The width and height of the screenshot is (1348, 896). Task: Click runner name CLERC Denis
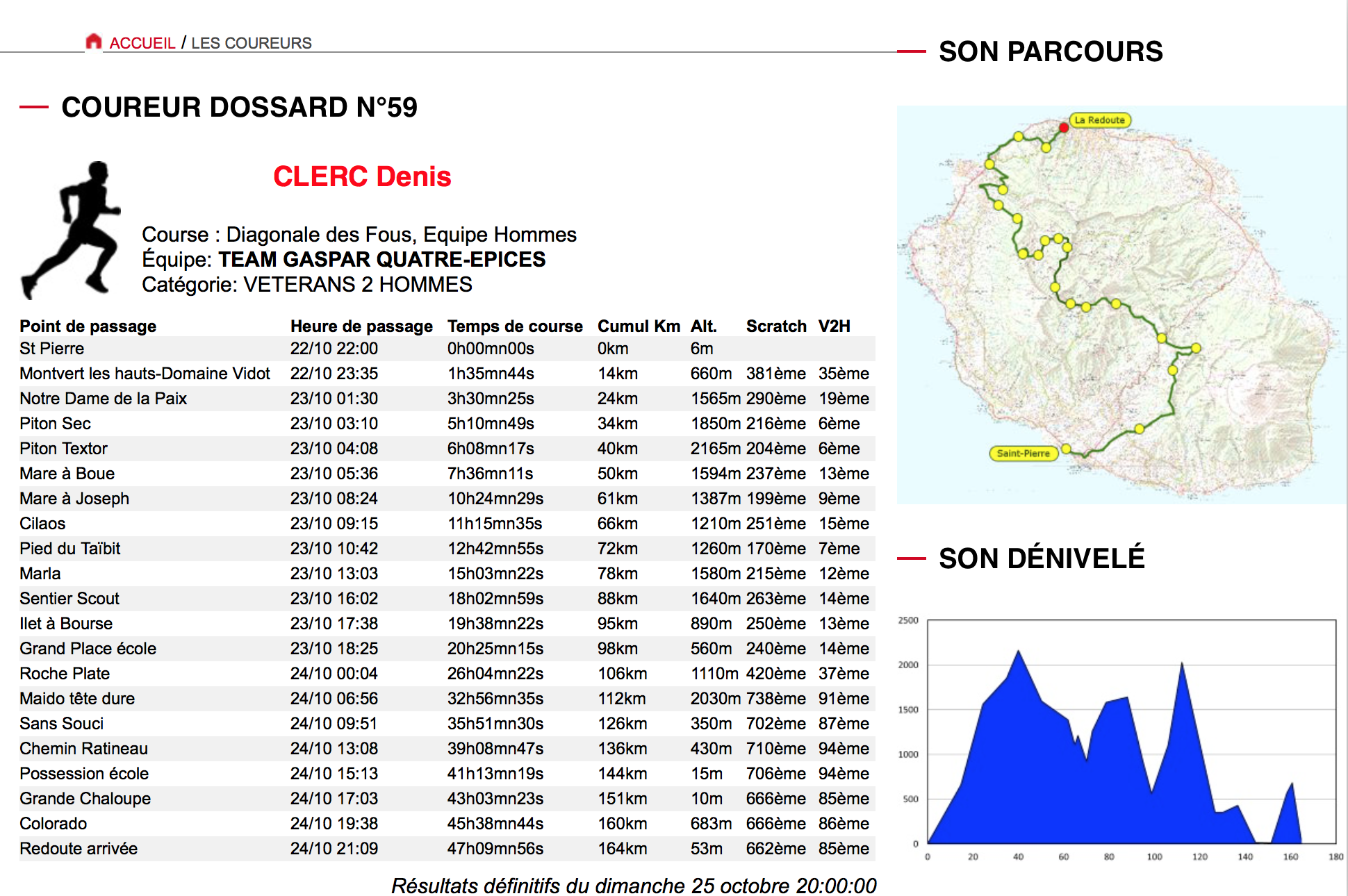coord(362,176)
